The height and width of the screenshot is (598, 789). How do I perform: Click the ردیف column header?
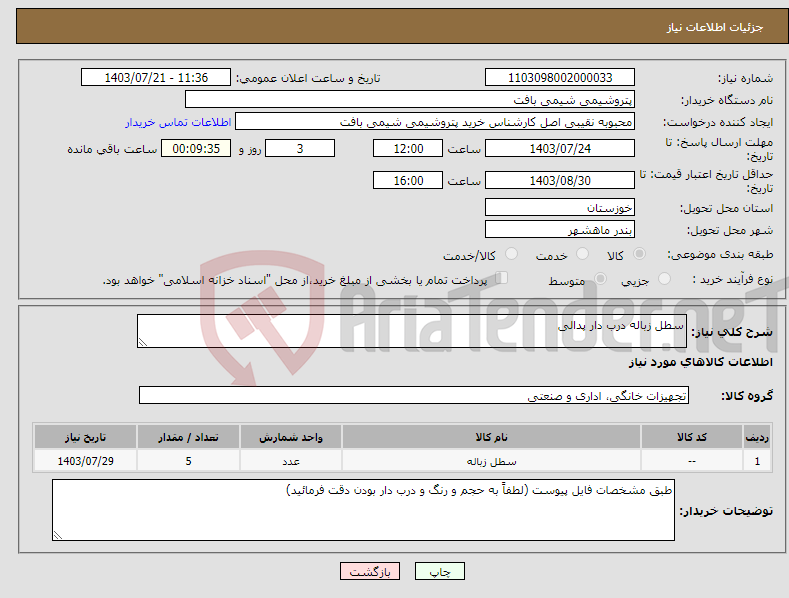(x=757, y=437)
